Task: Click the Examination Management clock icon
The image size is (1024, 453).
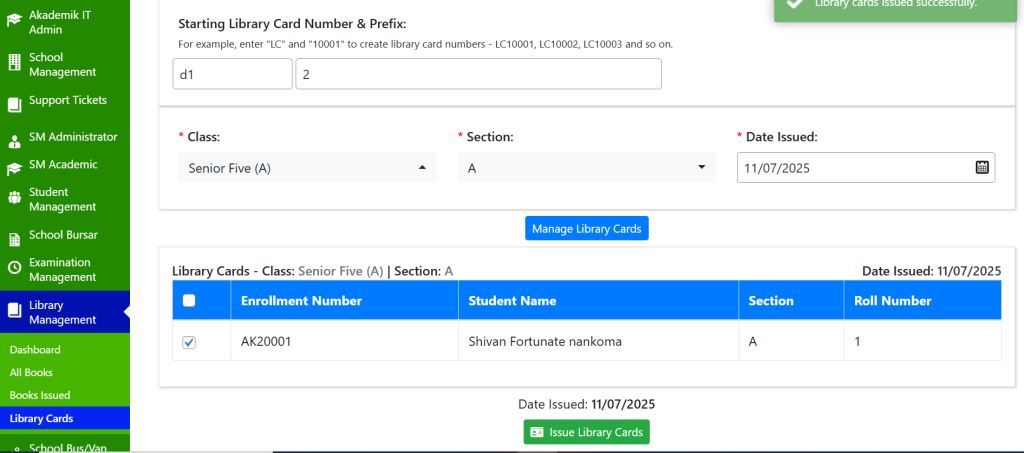Action: click(x=14, y=268)
